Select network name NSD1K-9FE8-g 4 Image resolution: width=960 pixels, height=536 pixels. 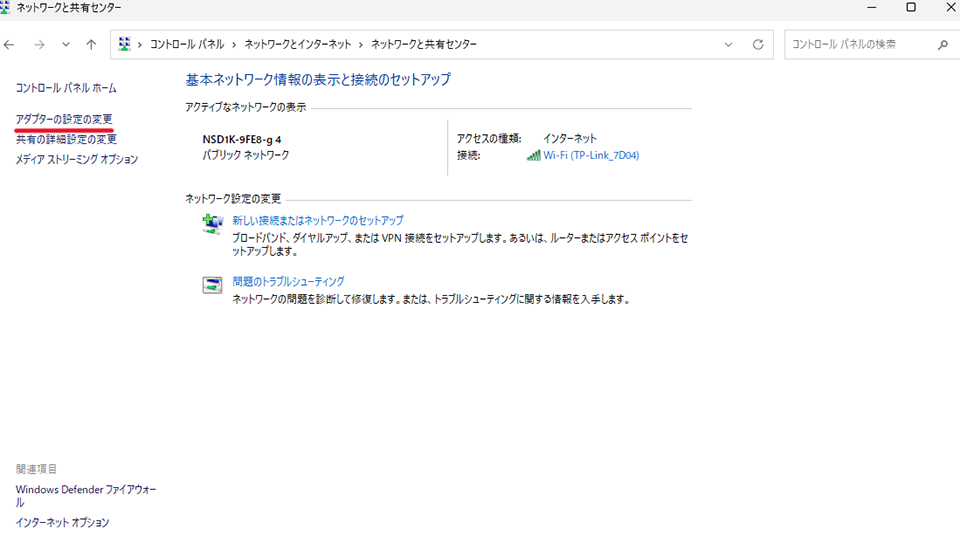coord(242,140)
